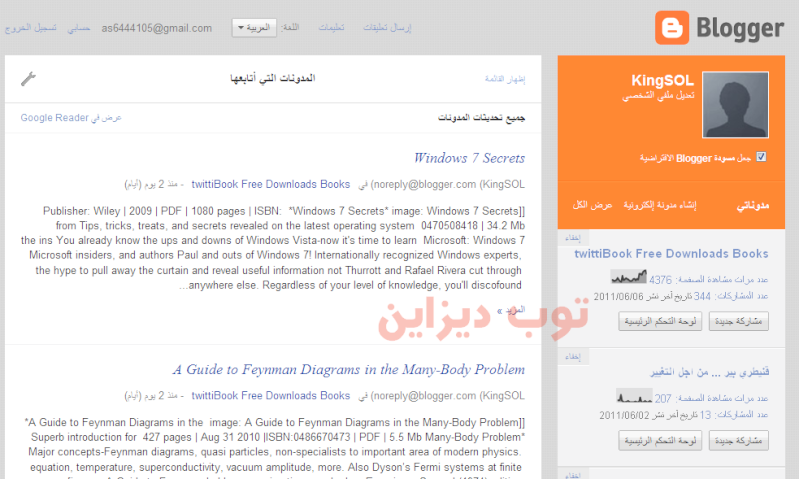Click twittiBook link under Feynman Diagrams post
Image resolution: width=799 pixels, height=479 pixels.
click(271, 395)
